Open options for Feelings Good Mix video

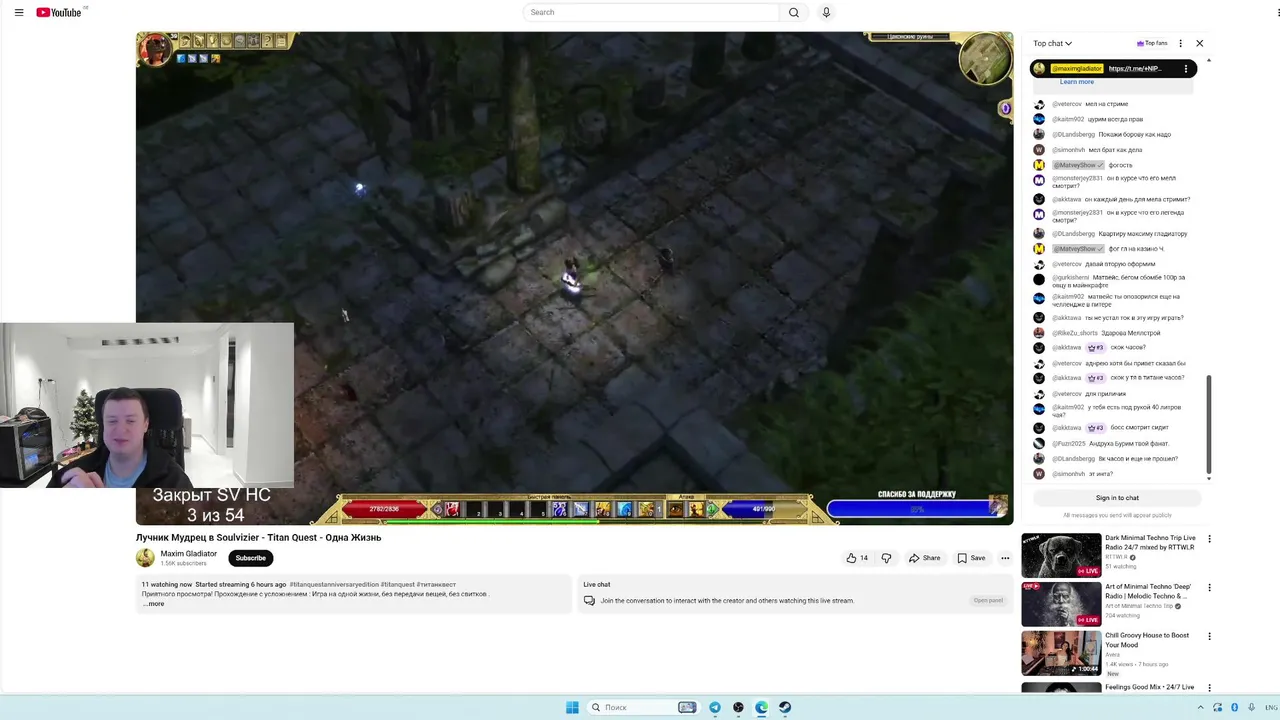point(1209,688)
